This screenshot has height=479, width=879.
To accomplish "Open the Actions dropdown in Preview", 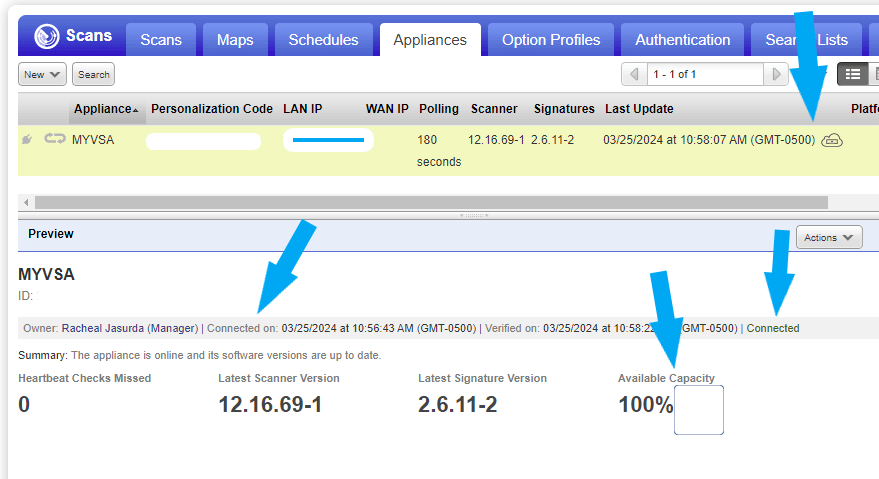I will (829, 237).
